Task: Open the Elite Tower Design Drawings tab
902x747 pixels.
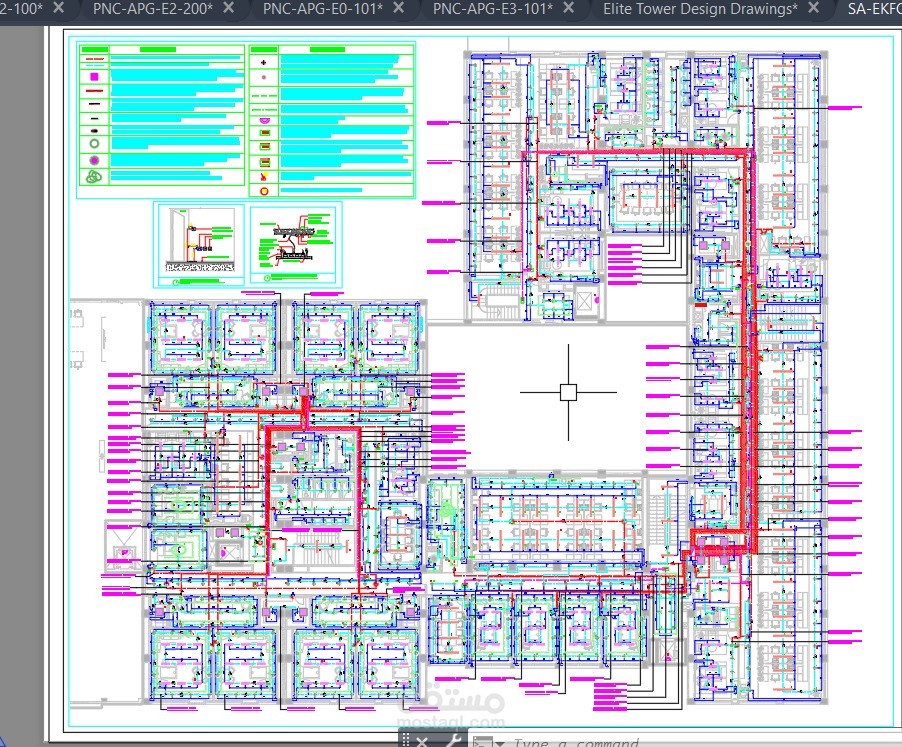Action: click(700, 9)
